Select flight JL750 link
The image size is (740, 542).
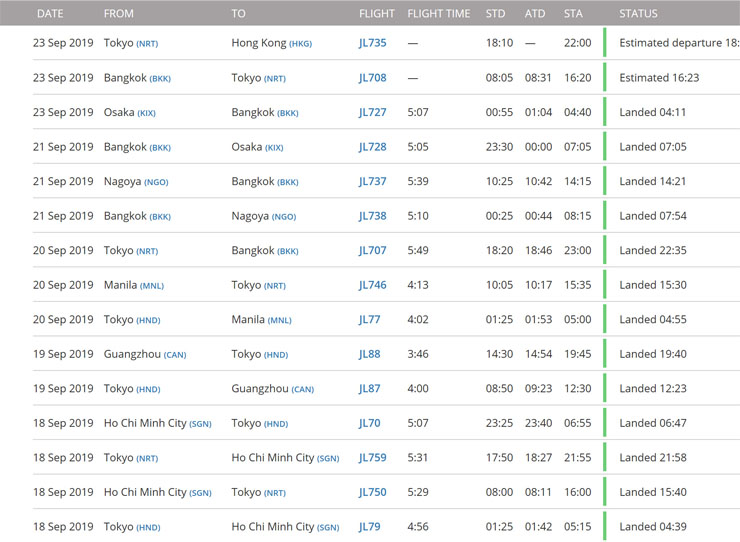372,492
